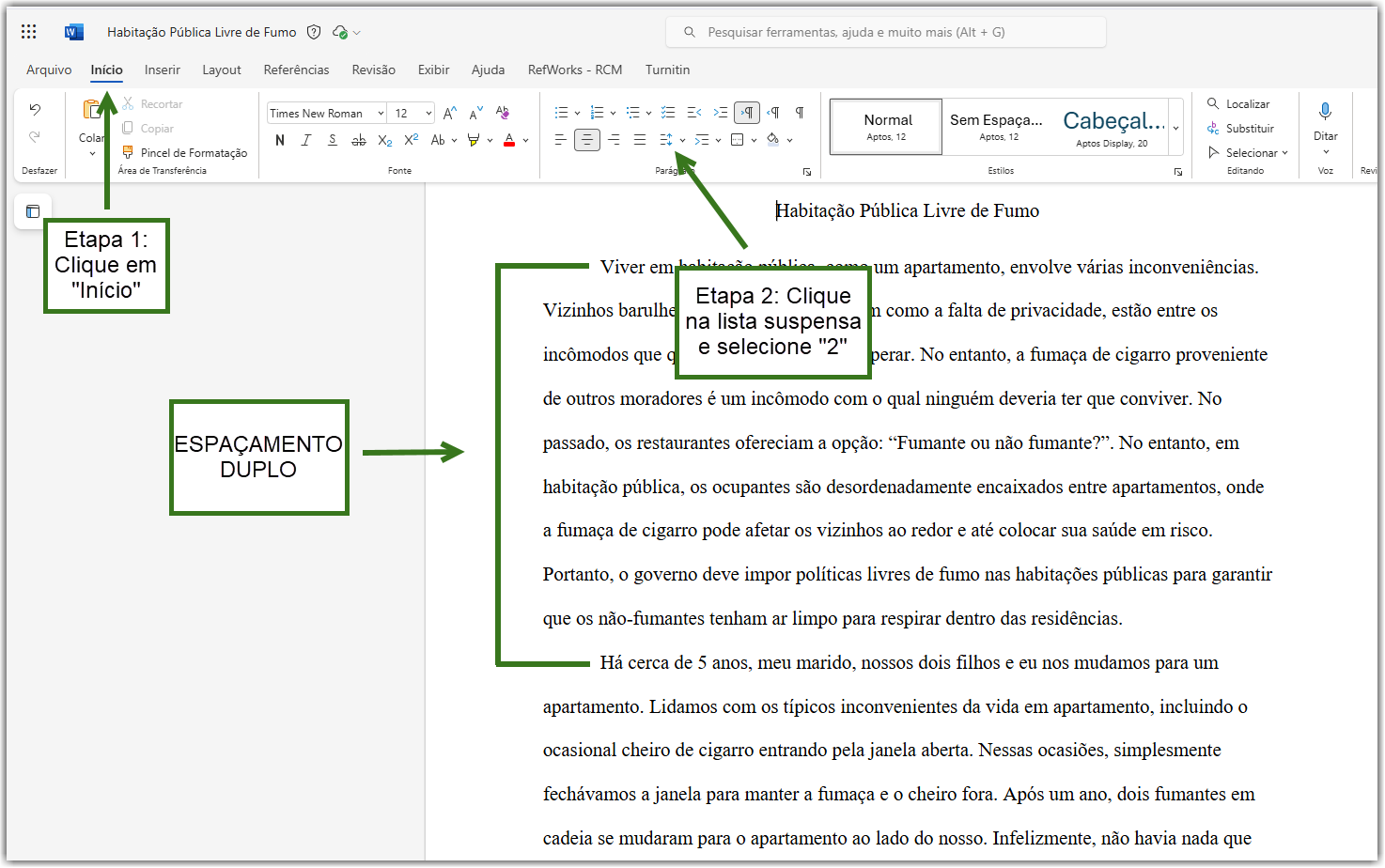Click the Pesquisar ferramentas search box
The height and width of the screenshot is (868, 1385).
pos(886,32)
